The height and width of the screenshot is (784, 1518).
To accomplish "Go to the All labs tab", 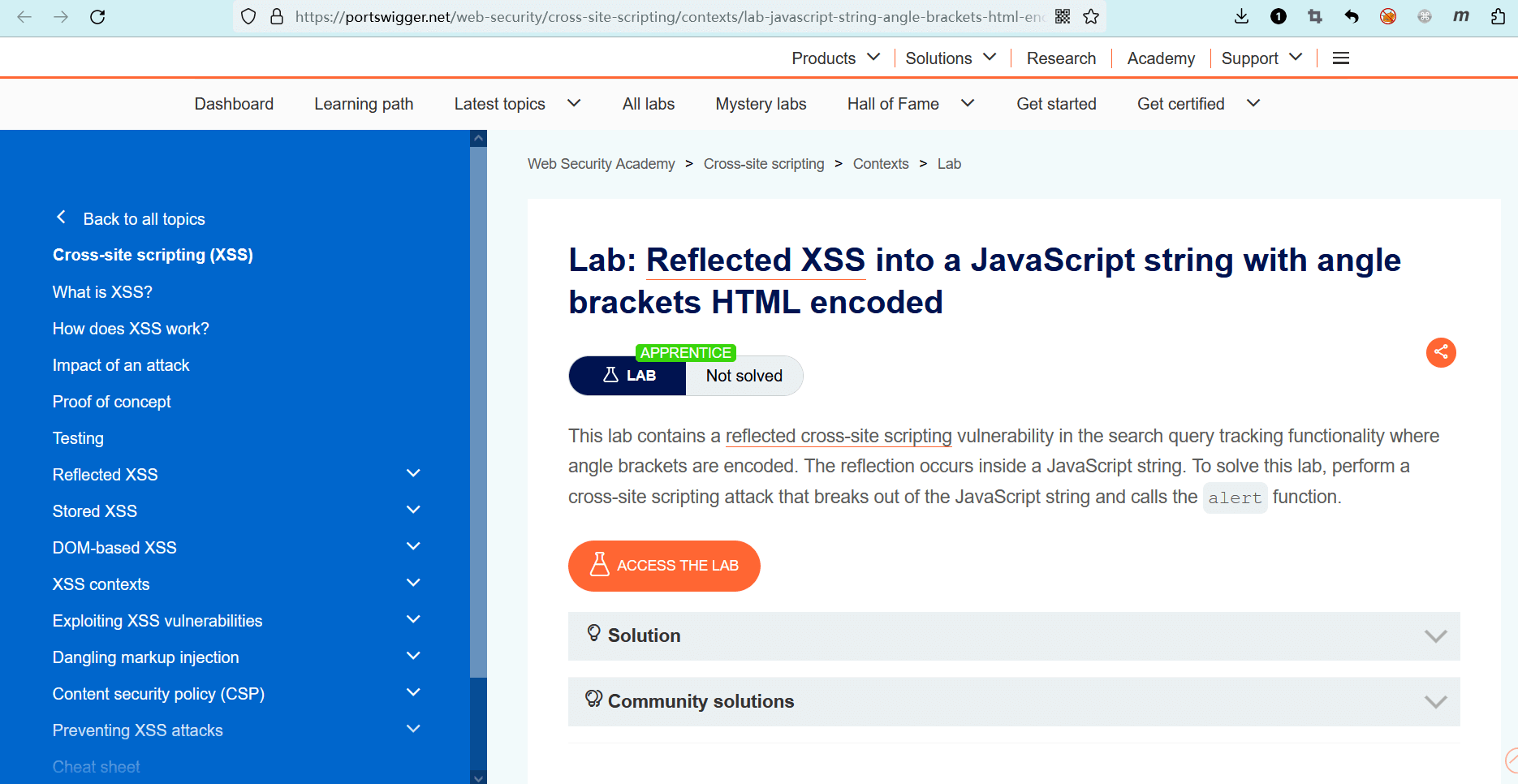I will coord(648,104).
